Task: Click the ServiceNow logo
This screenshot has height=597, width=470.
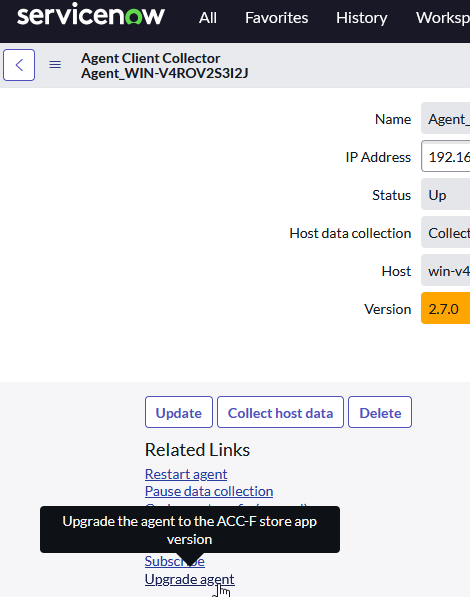Action: tap(91, 15)
